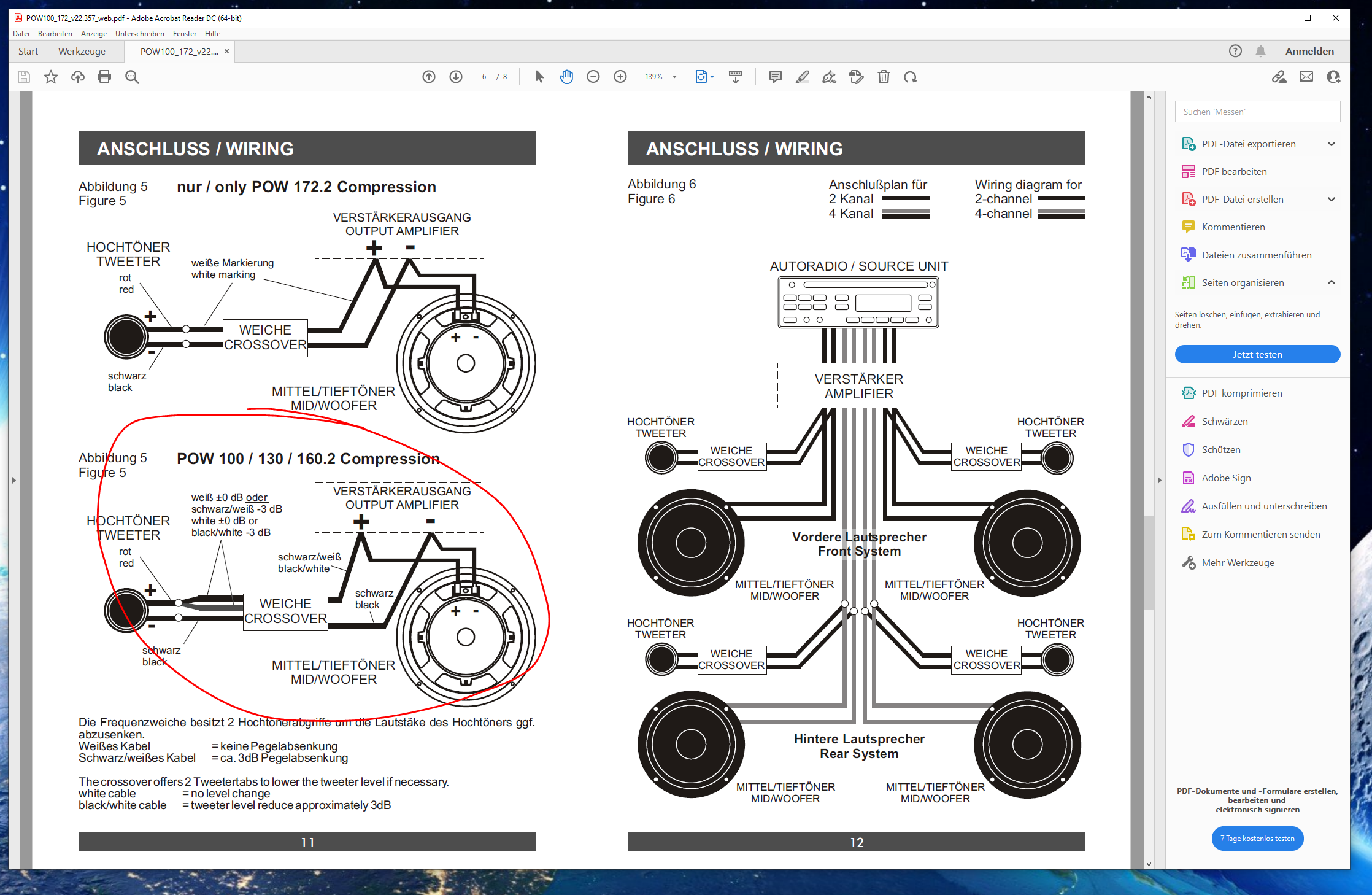1372x895 pixels.
Task: Click the trash delete icon
Action: coord(883,77)
